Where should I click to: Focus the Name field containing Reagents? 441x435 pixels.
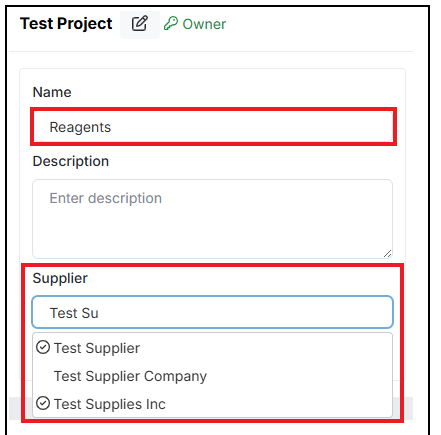(213, 127)
